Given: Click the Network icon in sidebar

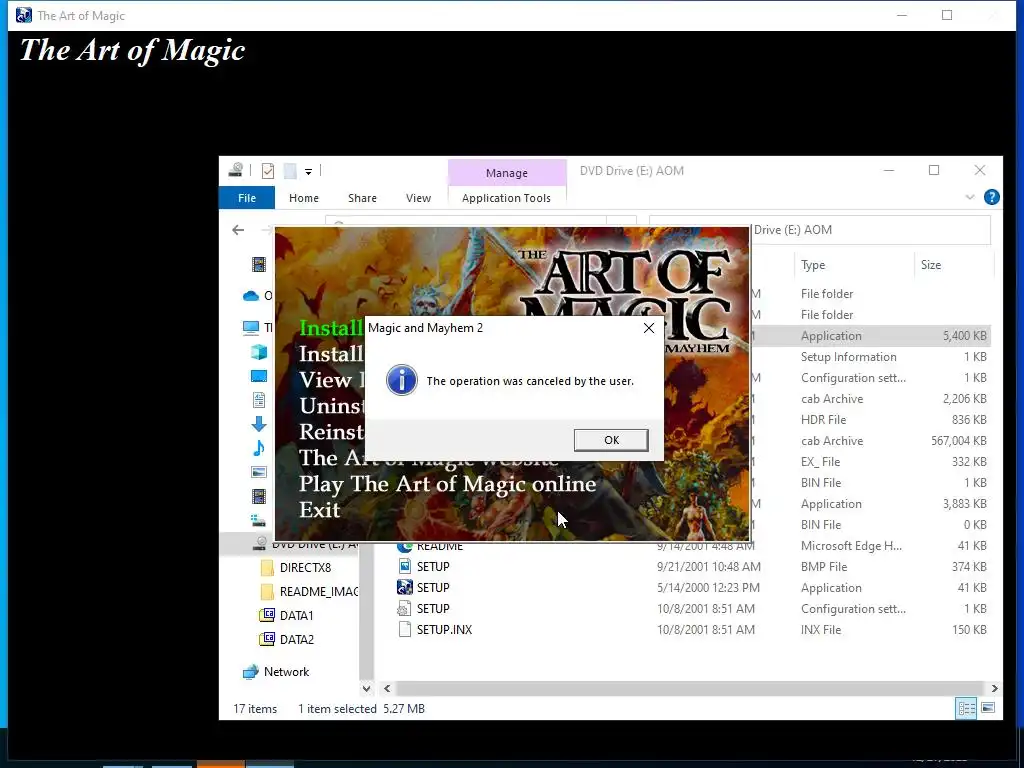Looking at the screenshot, I should tap(251, 671).
